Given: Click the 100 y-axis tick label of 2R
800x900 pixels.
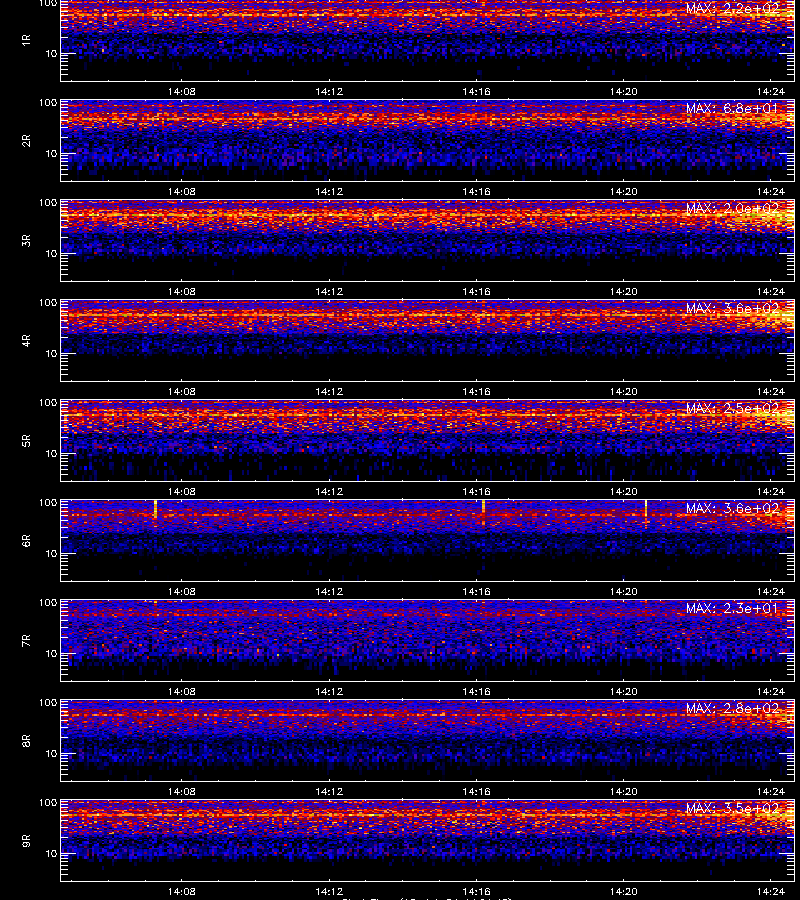Looking at the screenshot, I should point(48,103).
